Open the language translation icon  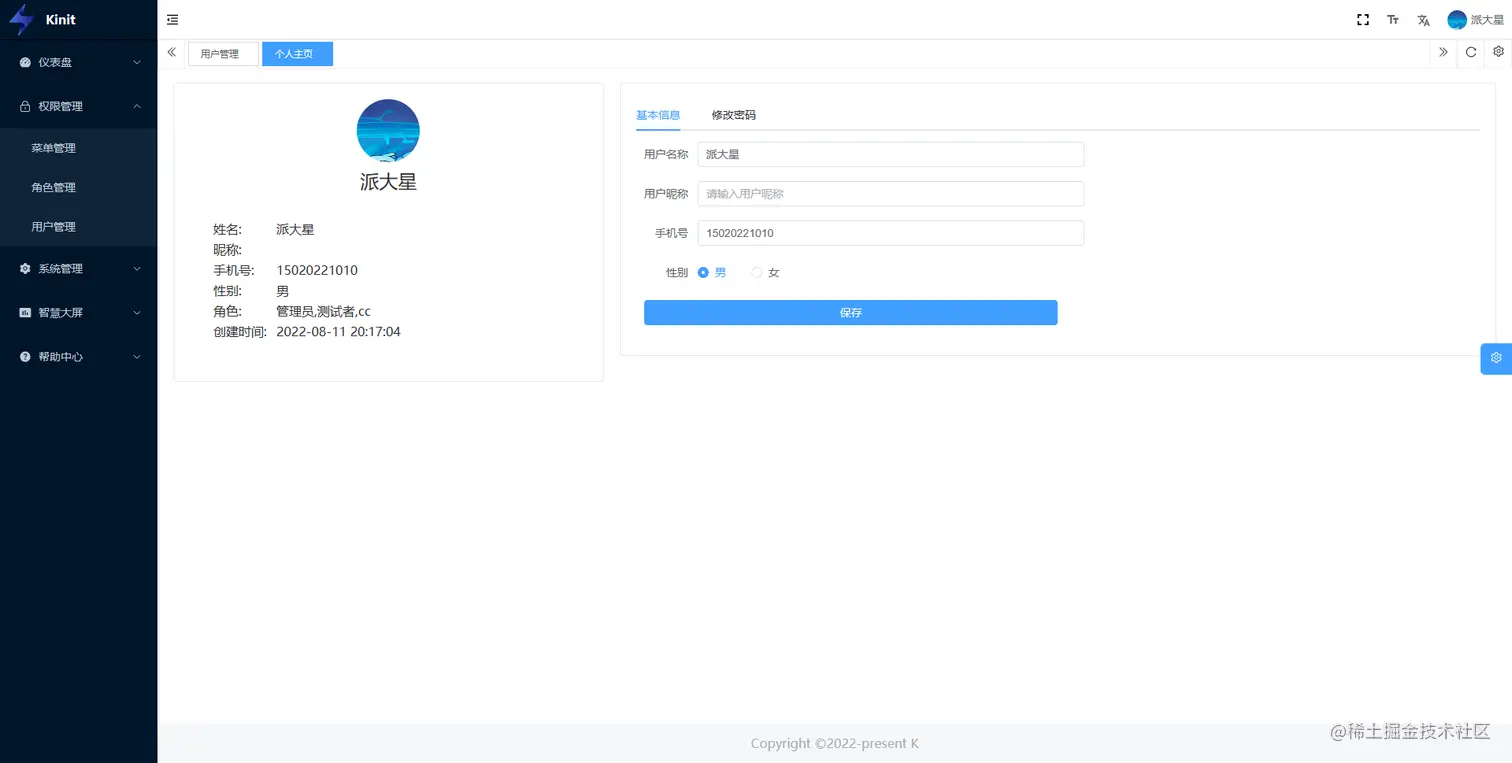coord(1422,19)
